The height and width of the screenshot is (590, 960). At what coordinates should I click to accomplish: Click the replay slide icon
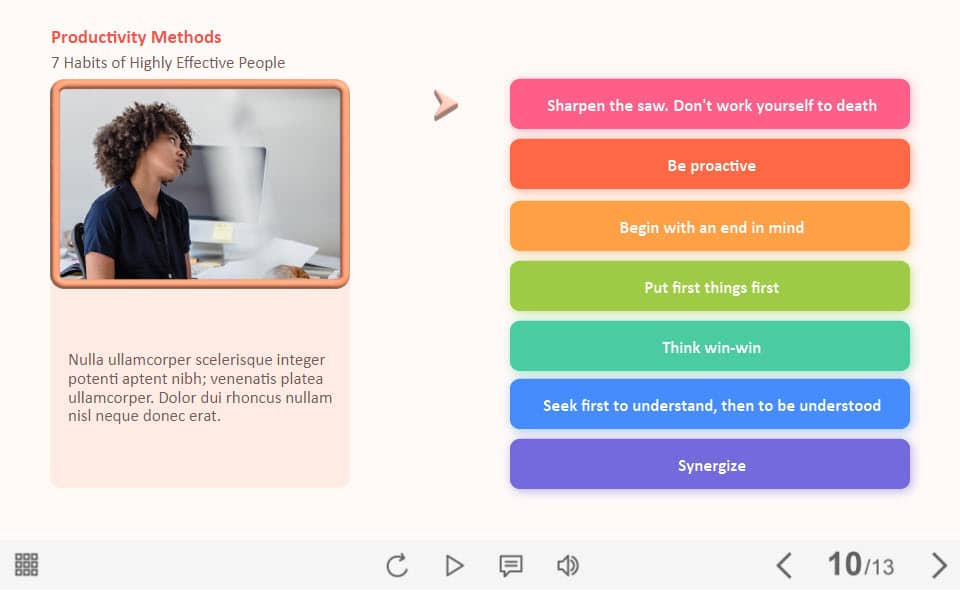point(397,566)
